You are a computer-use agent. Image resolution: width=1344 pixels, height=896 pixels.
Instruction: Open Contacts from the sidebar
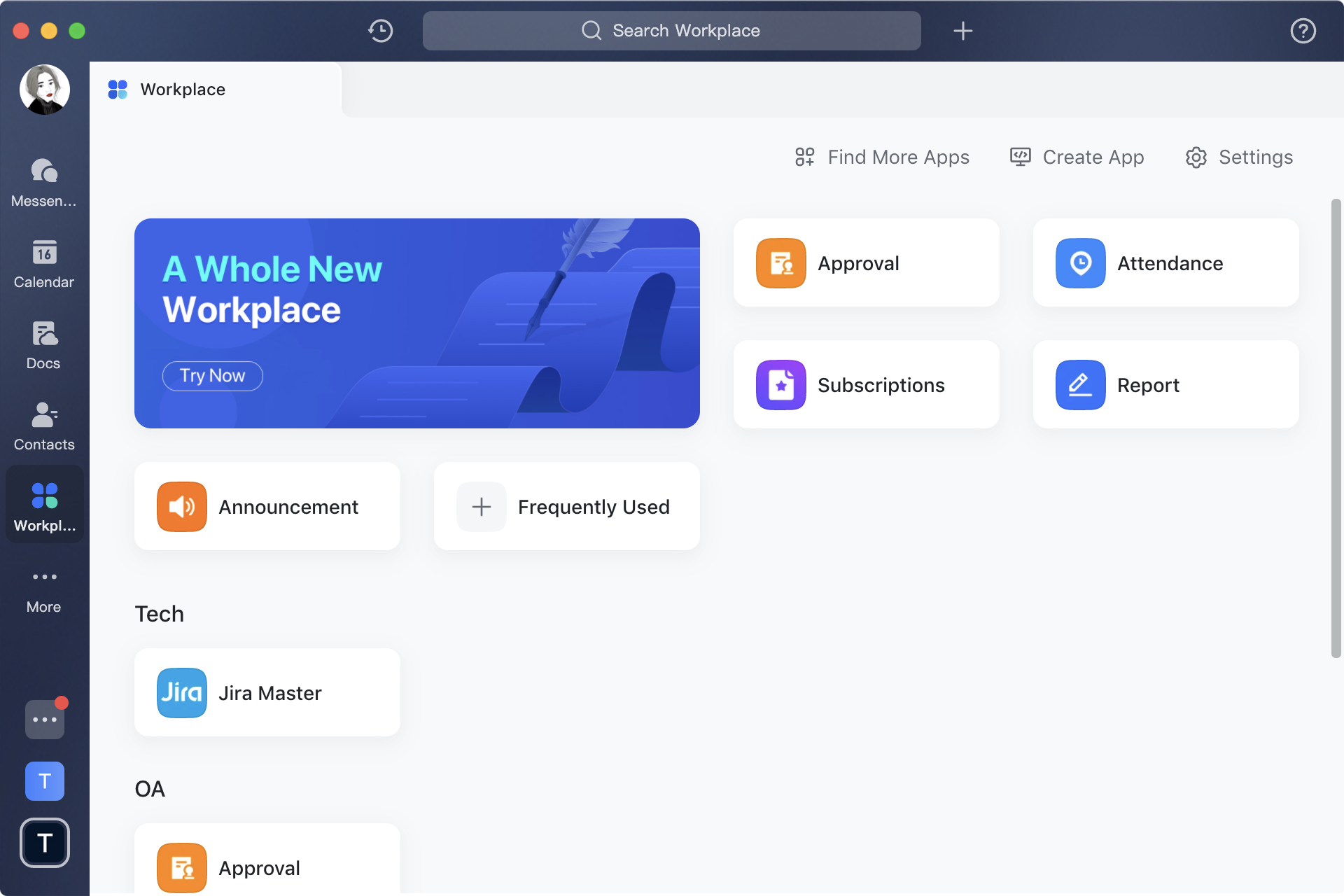coord(44,426)
